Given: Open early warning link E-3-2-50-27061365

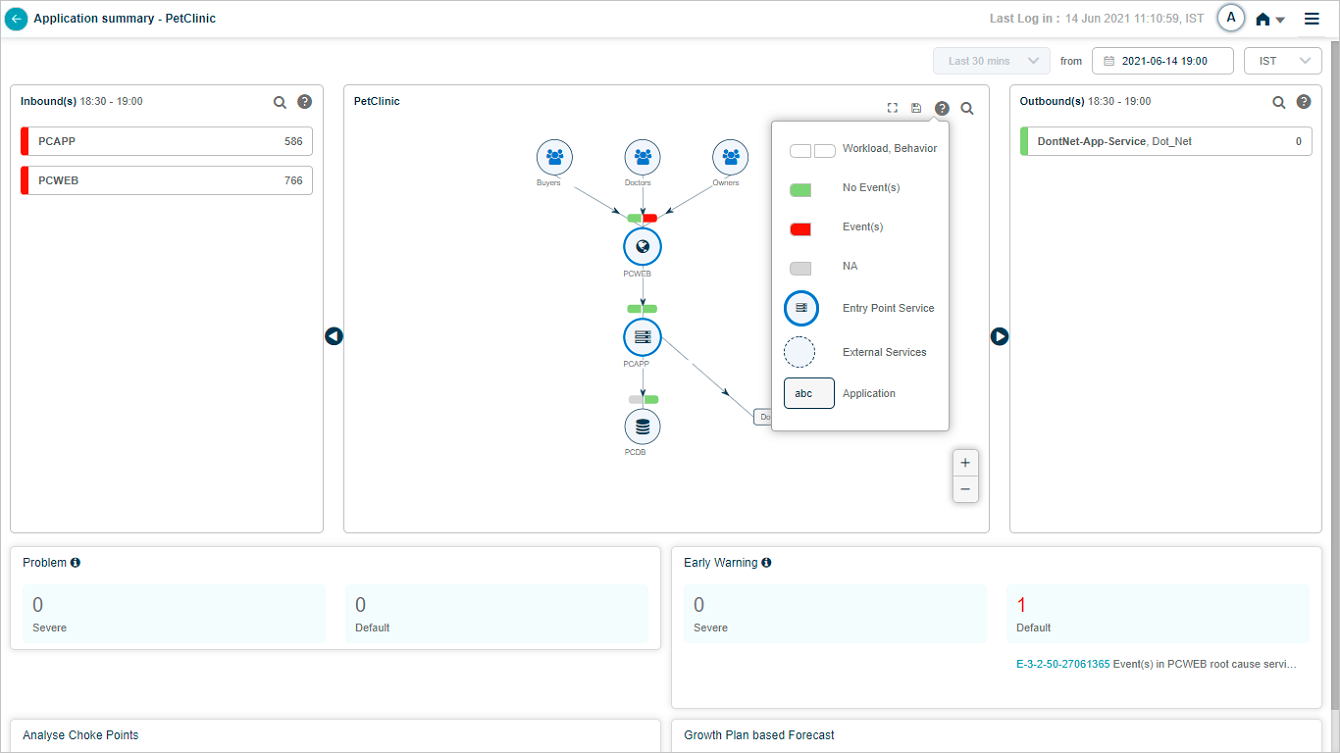Looking at the screenshot, I should tap(1062, 664).
